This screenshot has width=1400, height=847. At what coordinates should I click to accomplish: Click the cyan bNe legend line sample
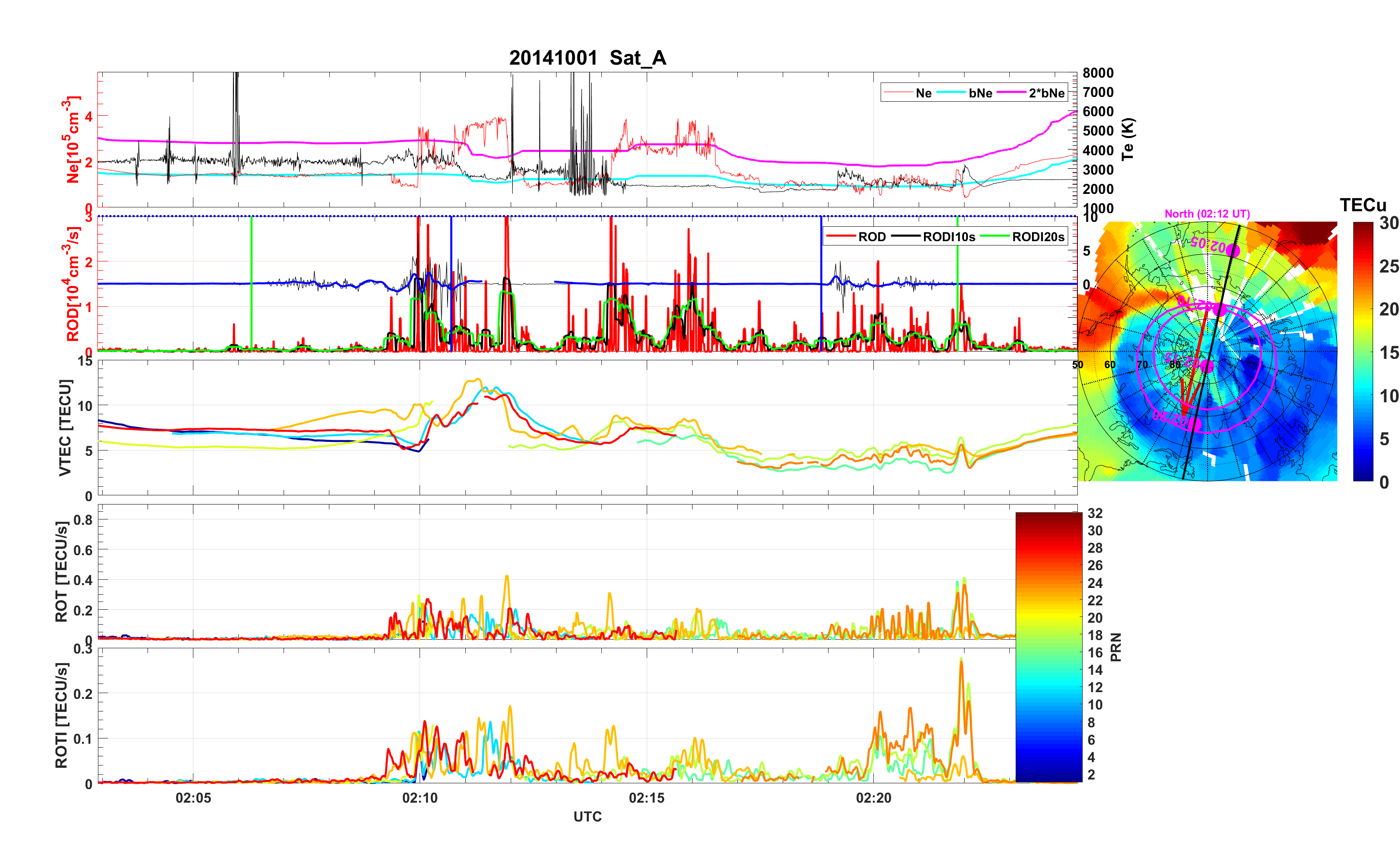pyautogui.click(x=951, y=93)
